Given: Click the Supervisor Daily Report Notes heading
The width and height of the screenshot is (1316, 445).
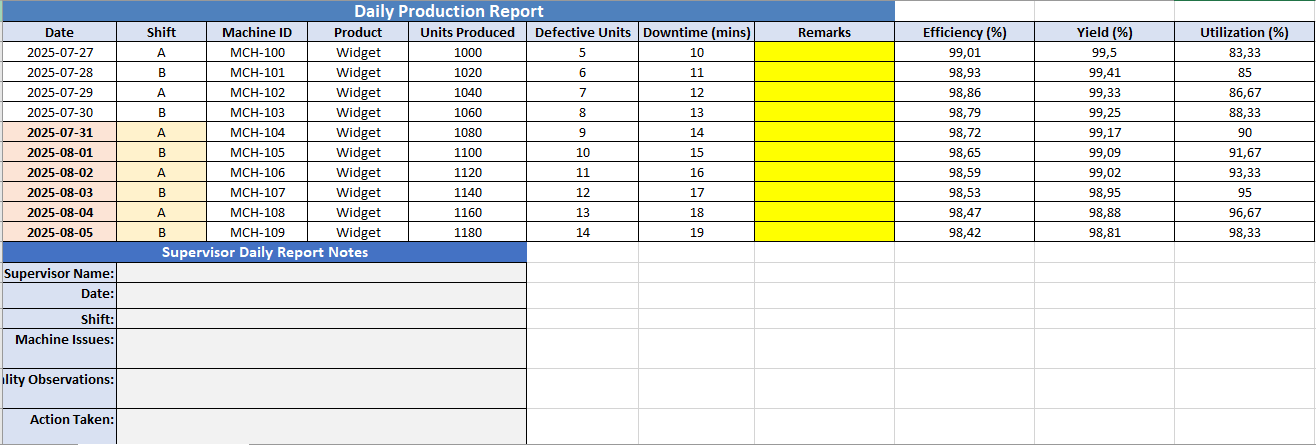Looking at the screenshot, I should (264, 252).
